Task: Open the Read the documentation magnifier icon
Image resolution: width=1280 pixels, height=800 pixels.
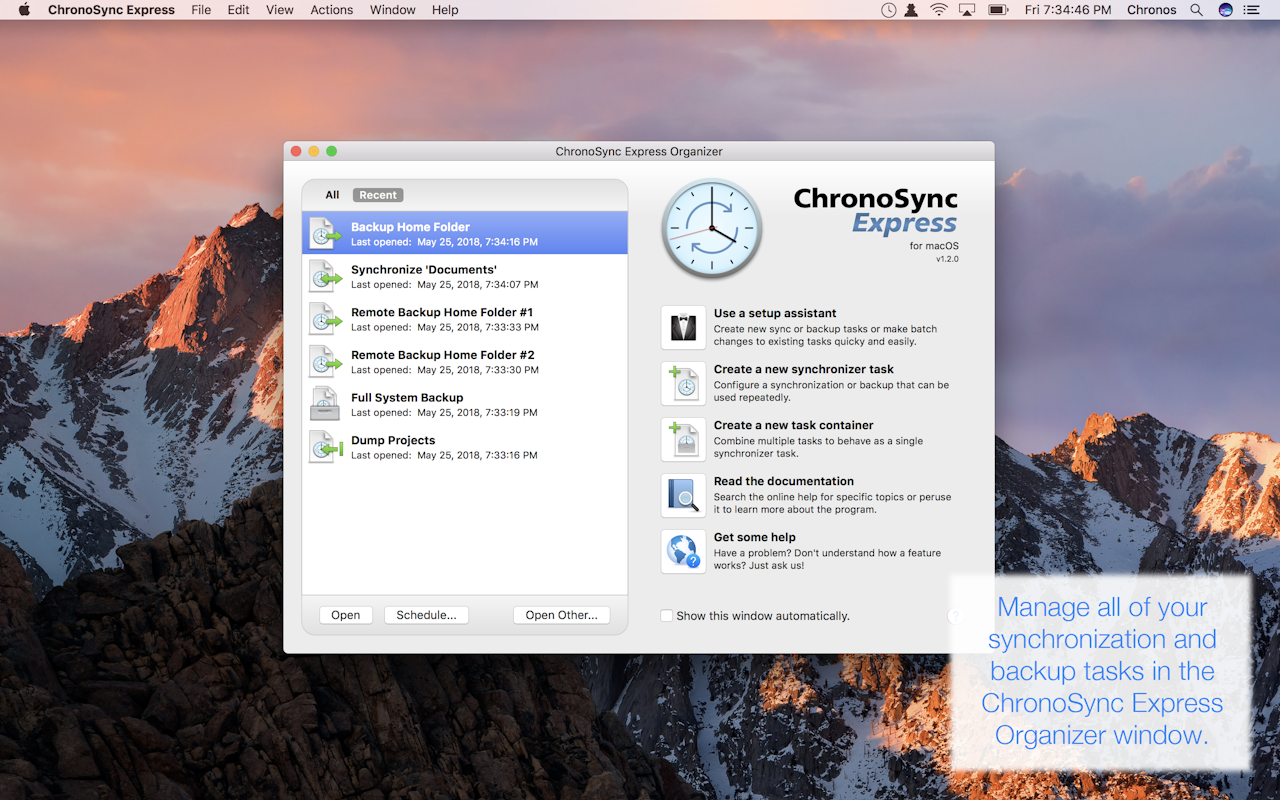Action: [683, 495]
